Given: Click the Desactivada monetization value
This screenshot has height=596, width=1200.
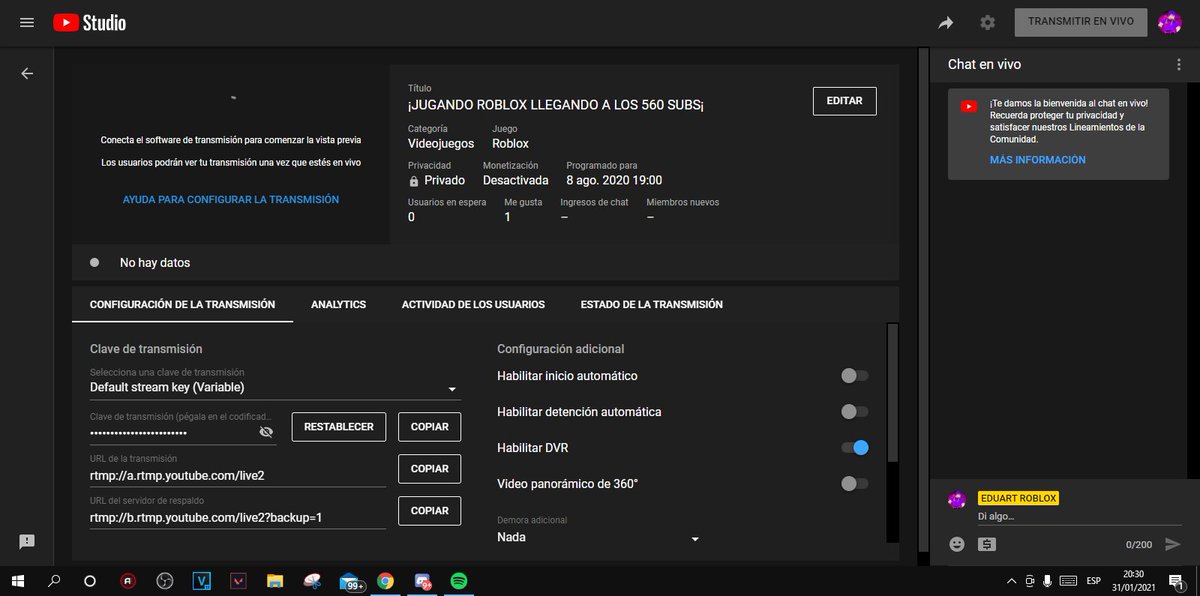Looking at the screenshot, I should click(x=515, y=181).
